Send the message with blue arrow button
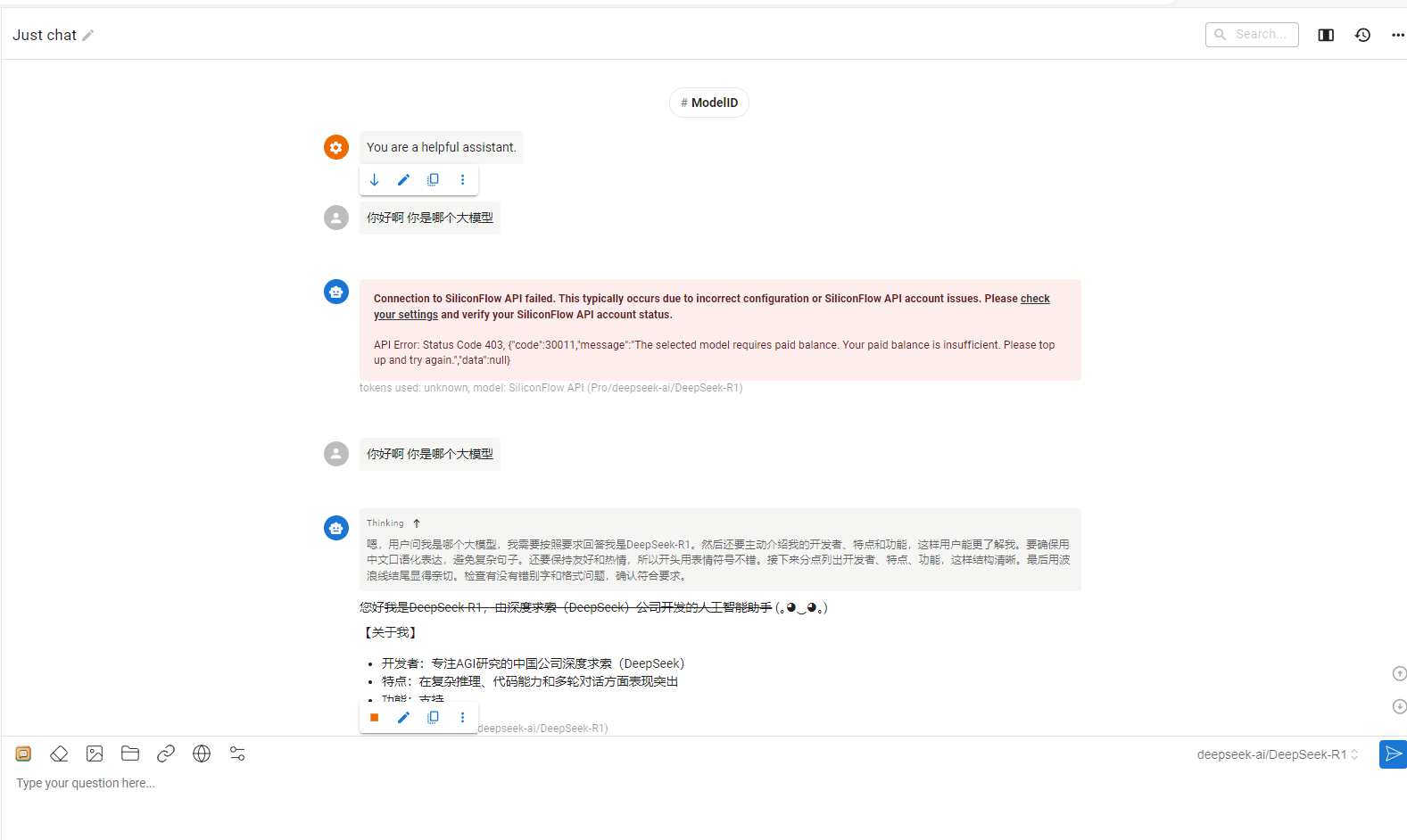The width and height of the screenshot is (1407, 840). [1393, 754]
